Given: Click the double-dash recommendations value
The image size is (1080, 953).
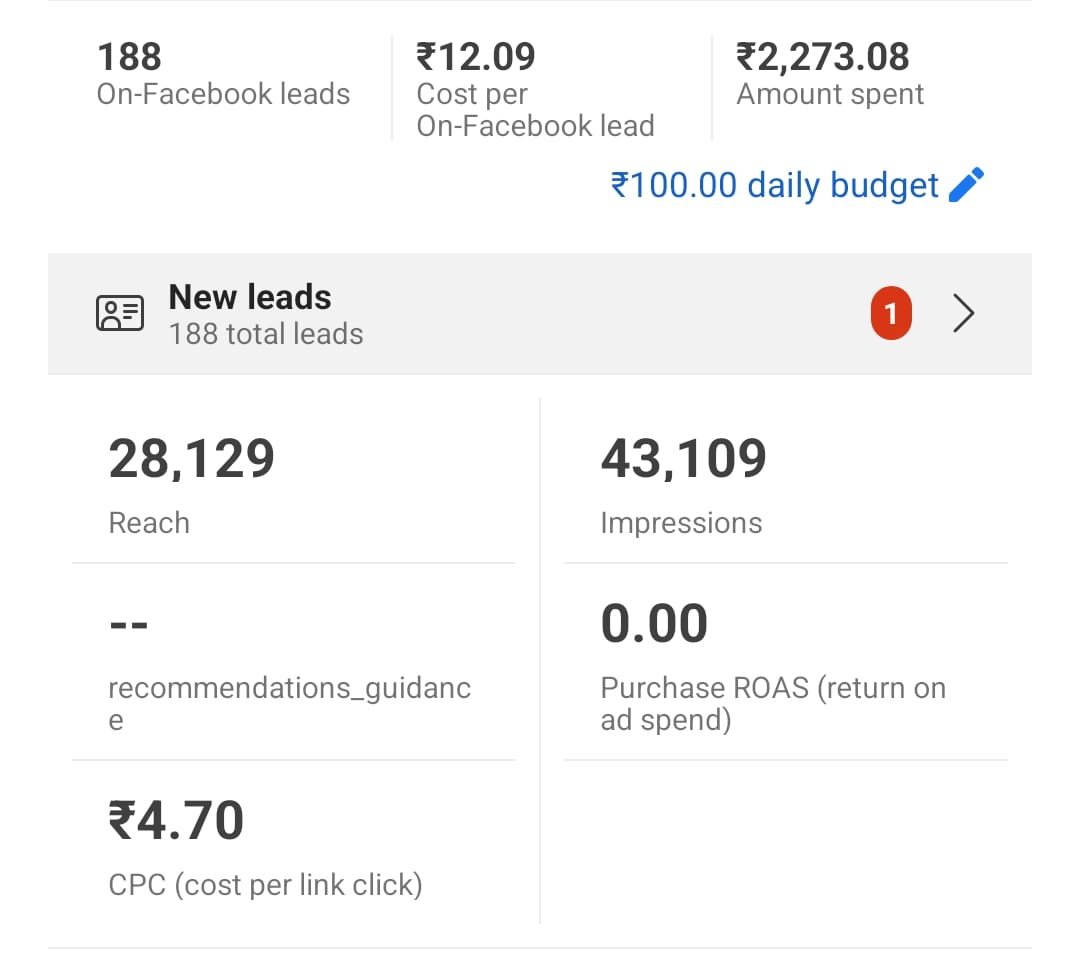Looking at the screenshot, I should pyautogui.click(x=128, y=625).
